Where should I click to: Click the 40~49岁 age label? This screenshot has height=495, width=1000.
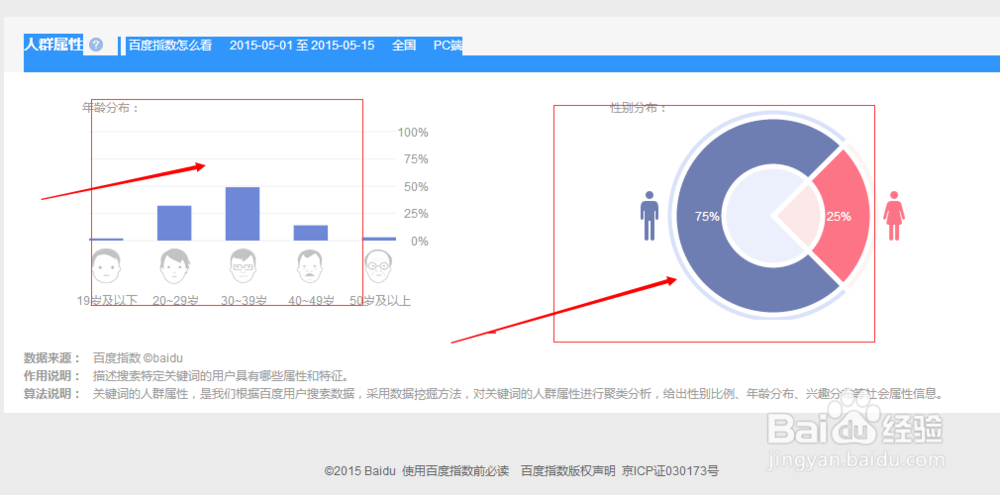[311, 300]
